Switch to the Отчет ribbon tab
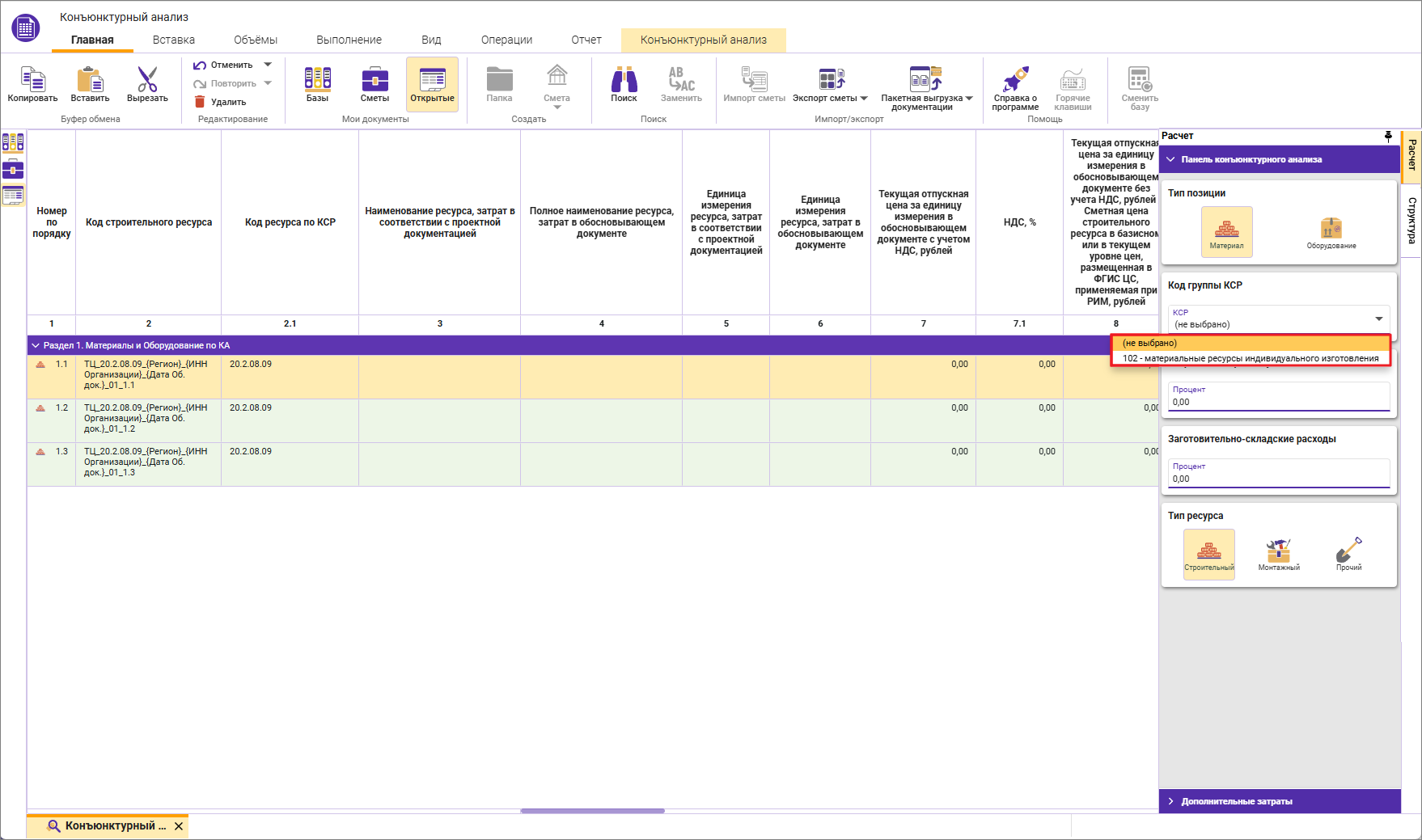This screenshot has width=1422, height=840. click(586, 40)
